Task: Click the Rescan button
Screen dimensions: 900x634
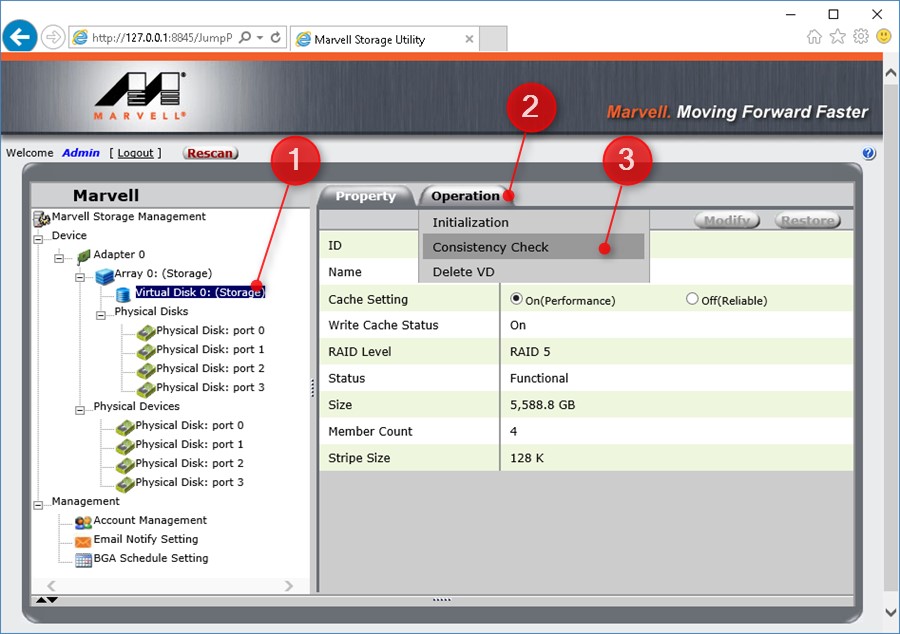Action: (x=212, y=153)
